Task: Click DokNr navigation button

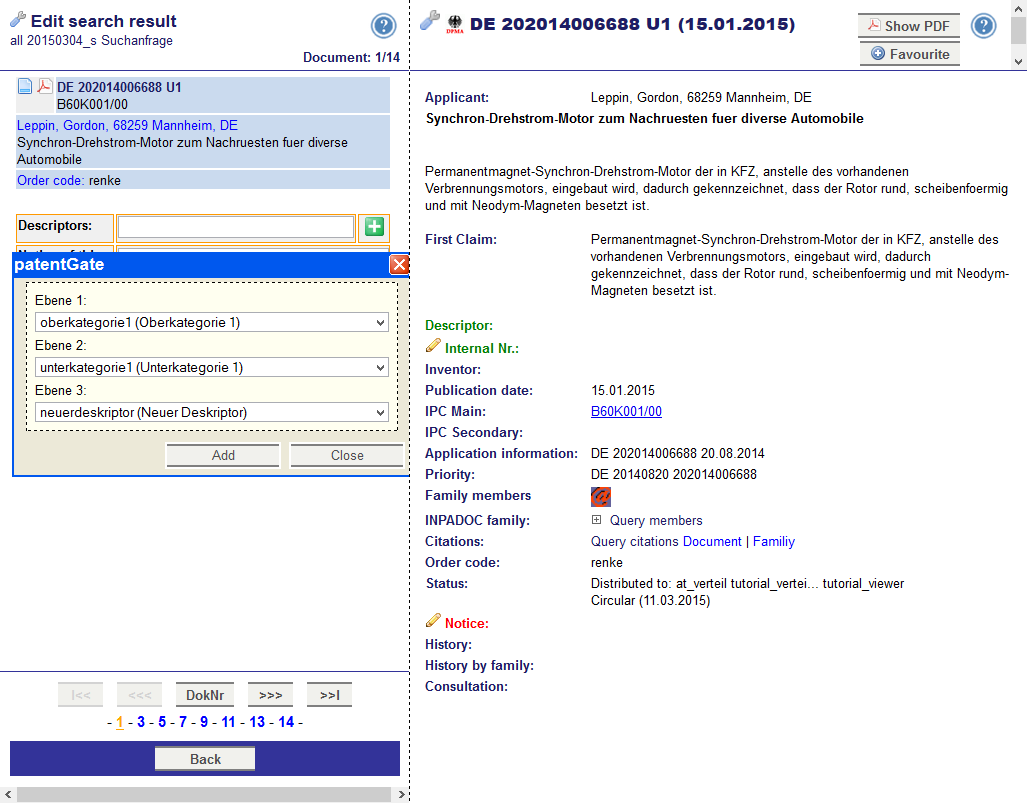Action: (205, 695)
